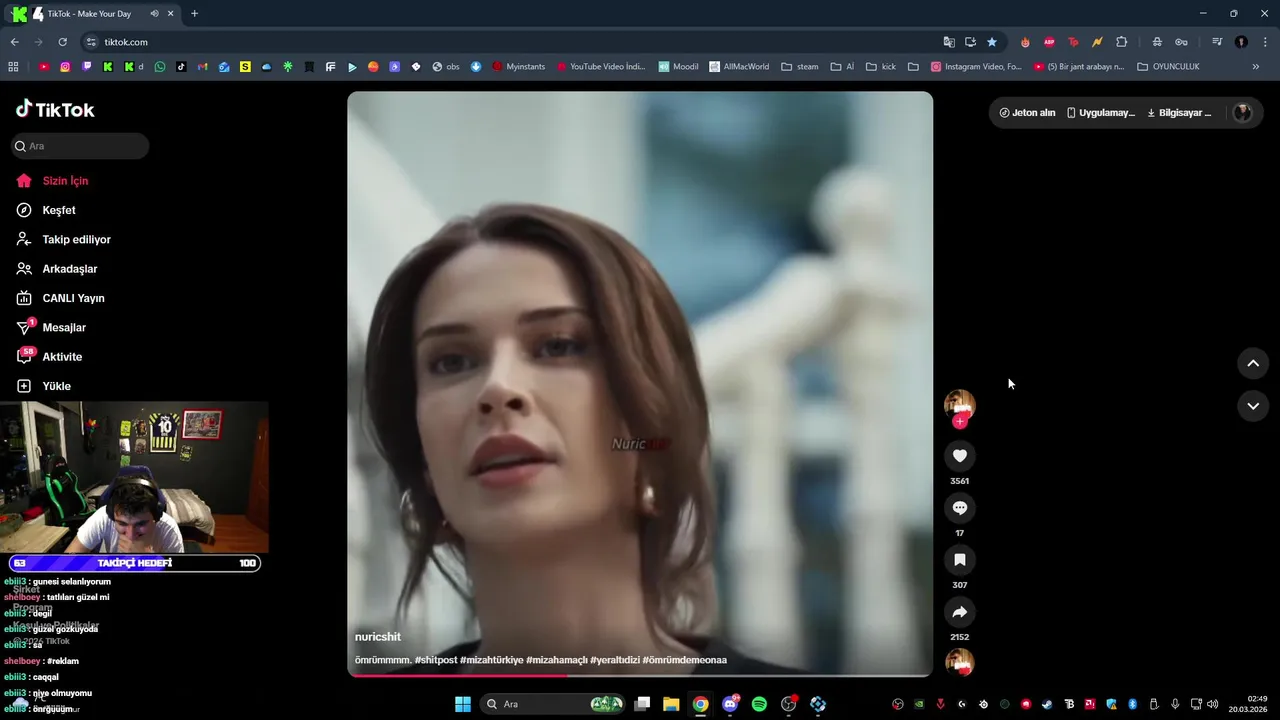This screenshot has height=720, width=1280.
Task: Like the video with the heart icon
Action: coord(959,456)
